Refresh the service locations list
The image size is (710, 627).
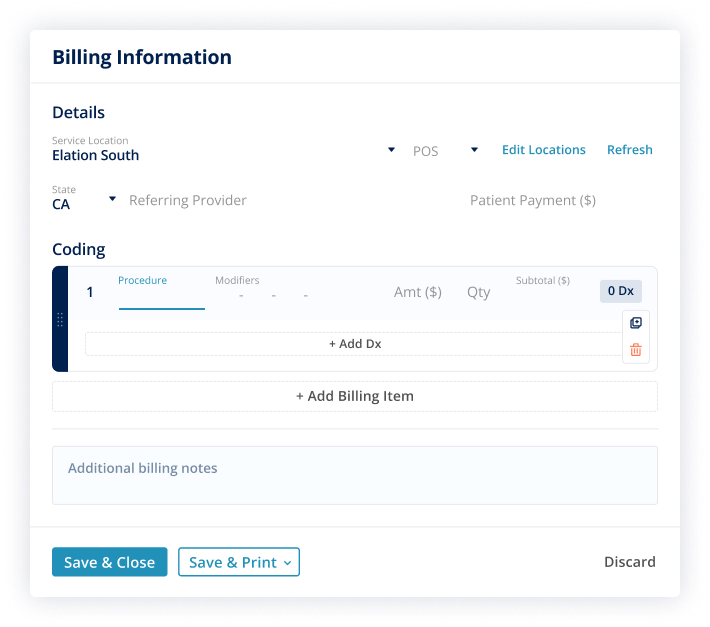[x=629, y=150]
